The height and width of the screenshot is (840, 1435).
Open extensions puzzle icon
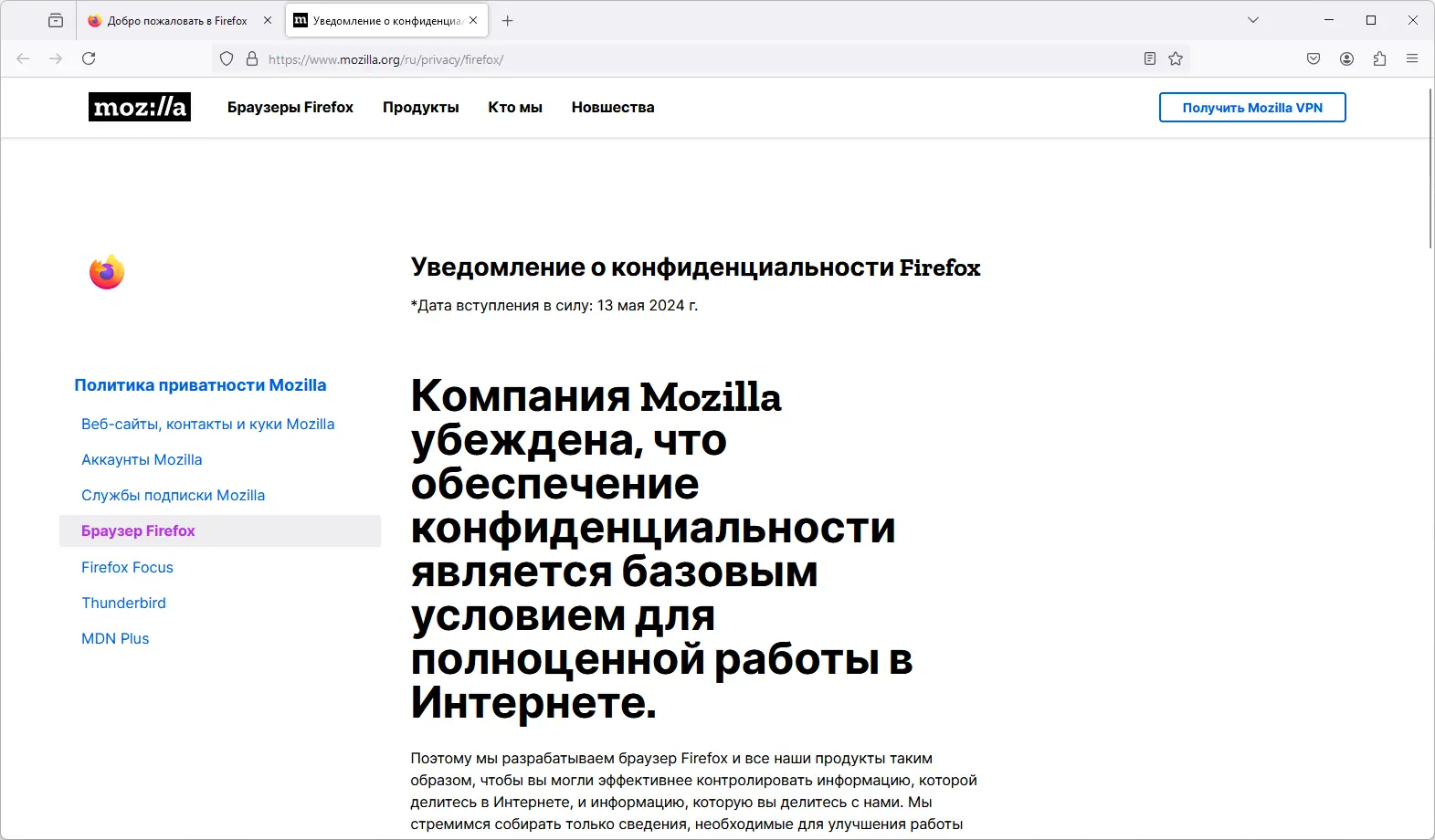pos(1379,58)
